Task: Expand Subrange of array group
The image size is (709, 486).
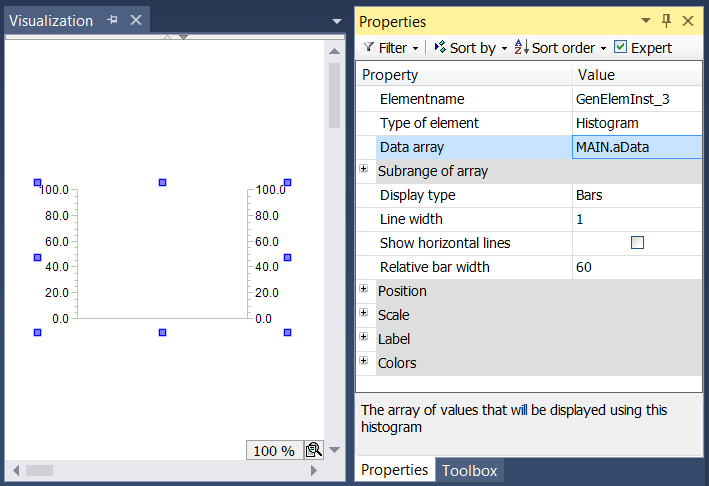Action: coord(364,169)
